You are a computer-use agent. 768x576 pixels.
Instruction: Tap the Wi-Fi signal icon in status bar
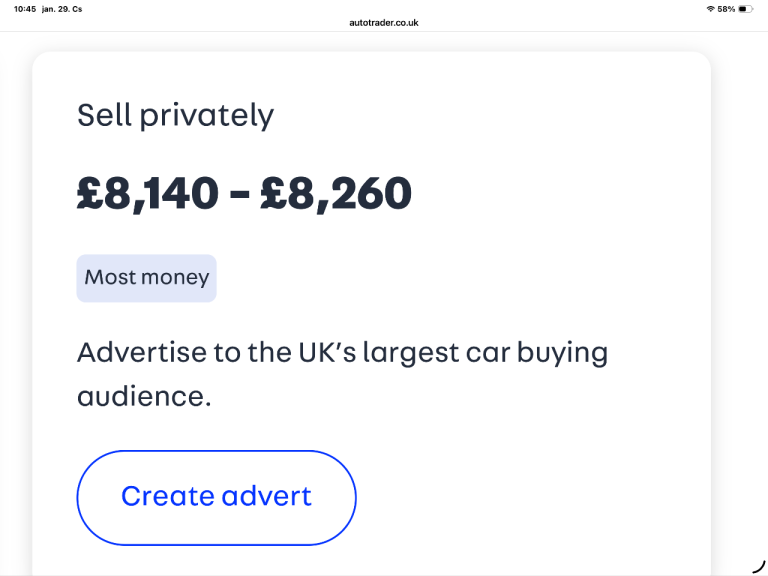point(710,9)
